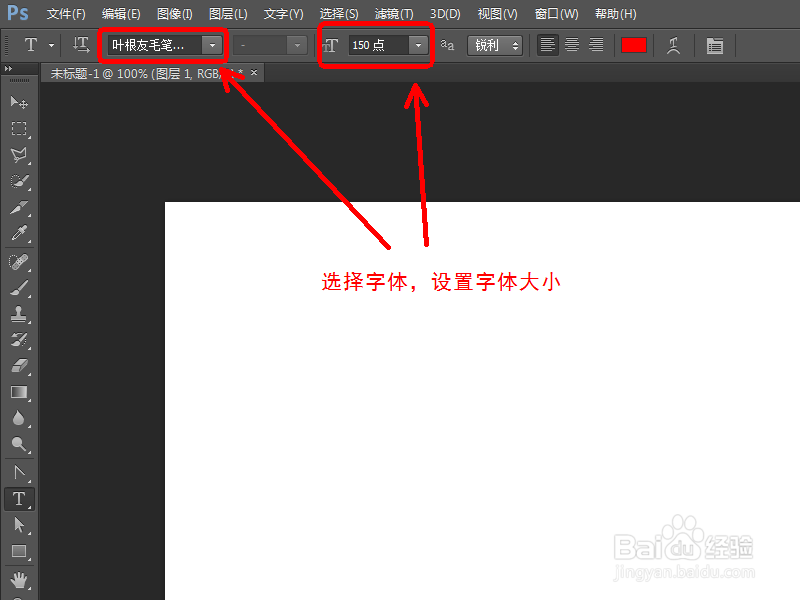Screen dimensions: 800x600
Task: Select the Rectangle shape tool
Action: [x=19, y=552]
